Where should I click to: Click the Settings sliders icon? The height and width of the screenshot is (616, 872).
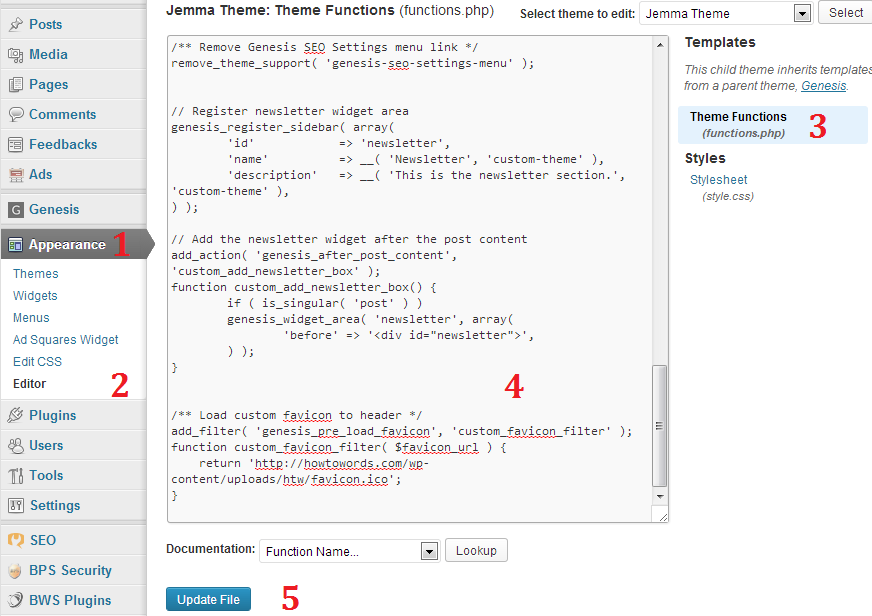click(16, 505)
